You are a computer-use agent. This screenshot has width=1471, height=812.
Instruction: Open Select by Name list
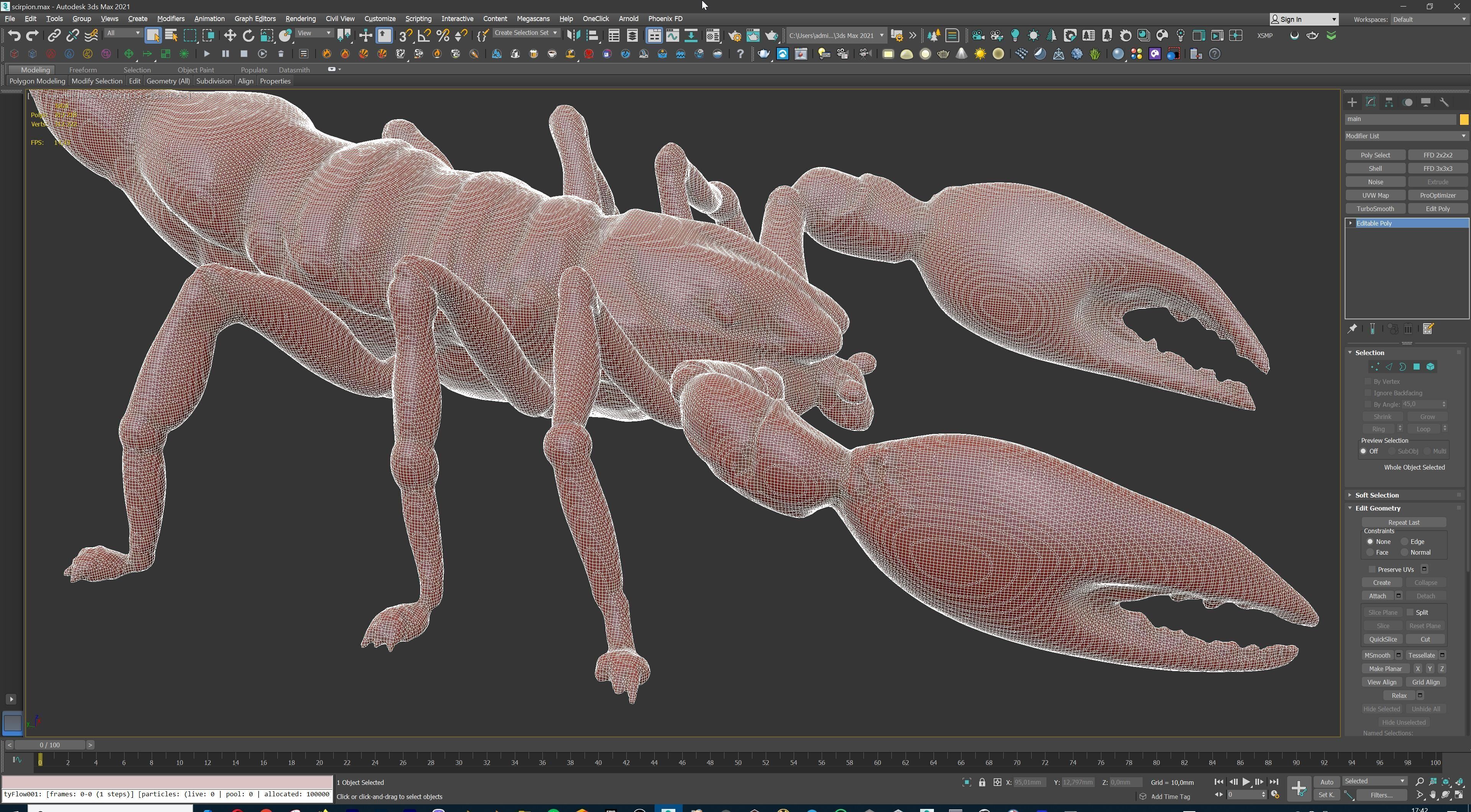point(171,35)
